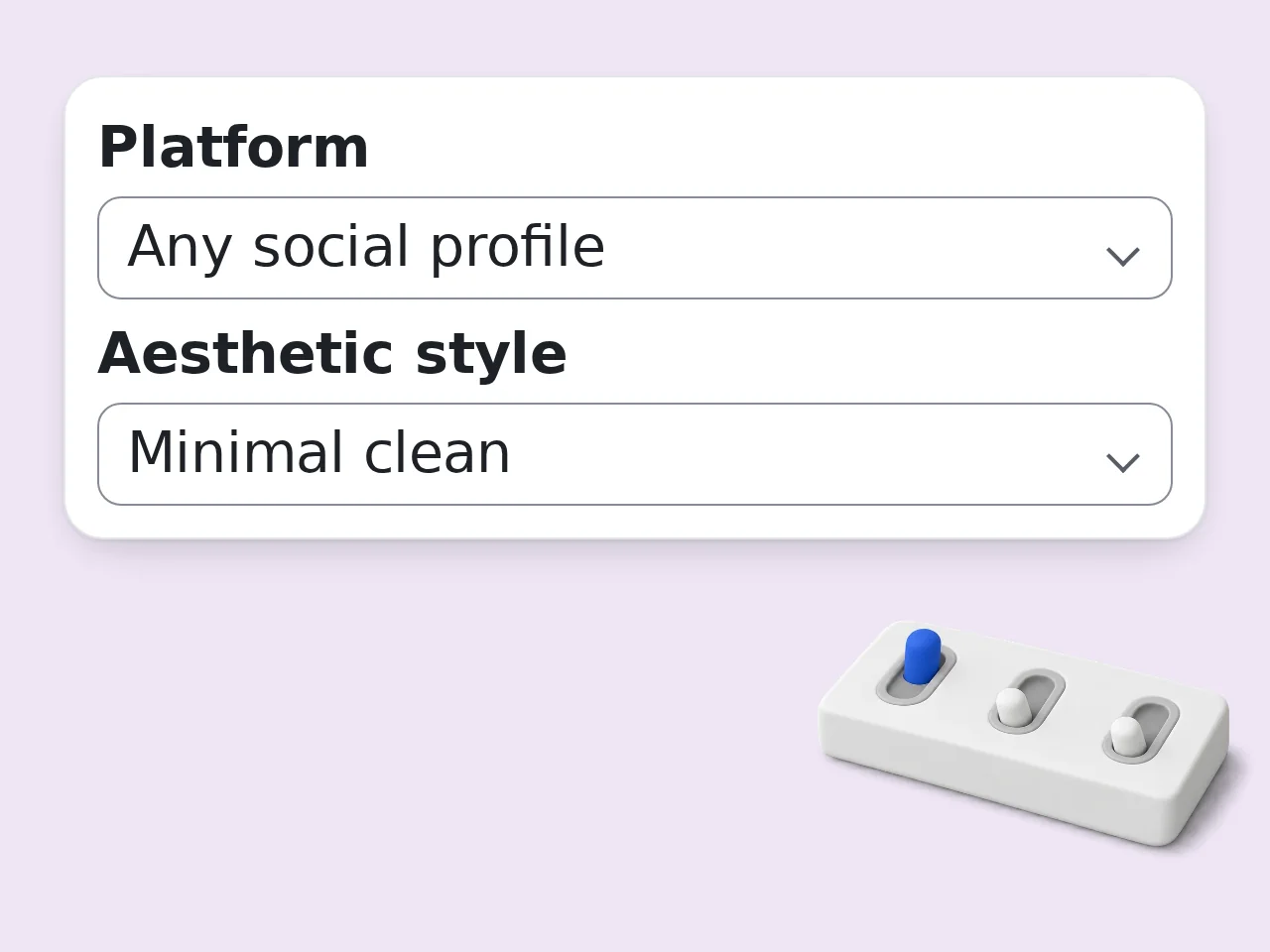Click the lavender page background below the card
Screen dimensions: 1270x952
click(x=397, y=744)
